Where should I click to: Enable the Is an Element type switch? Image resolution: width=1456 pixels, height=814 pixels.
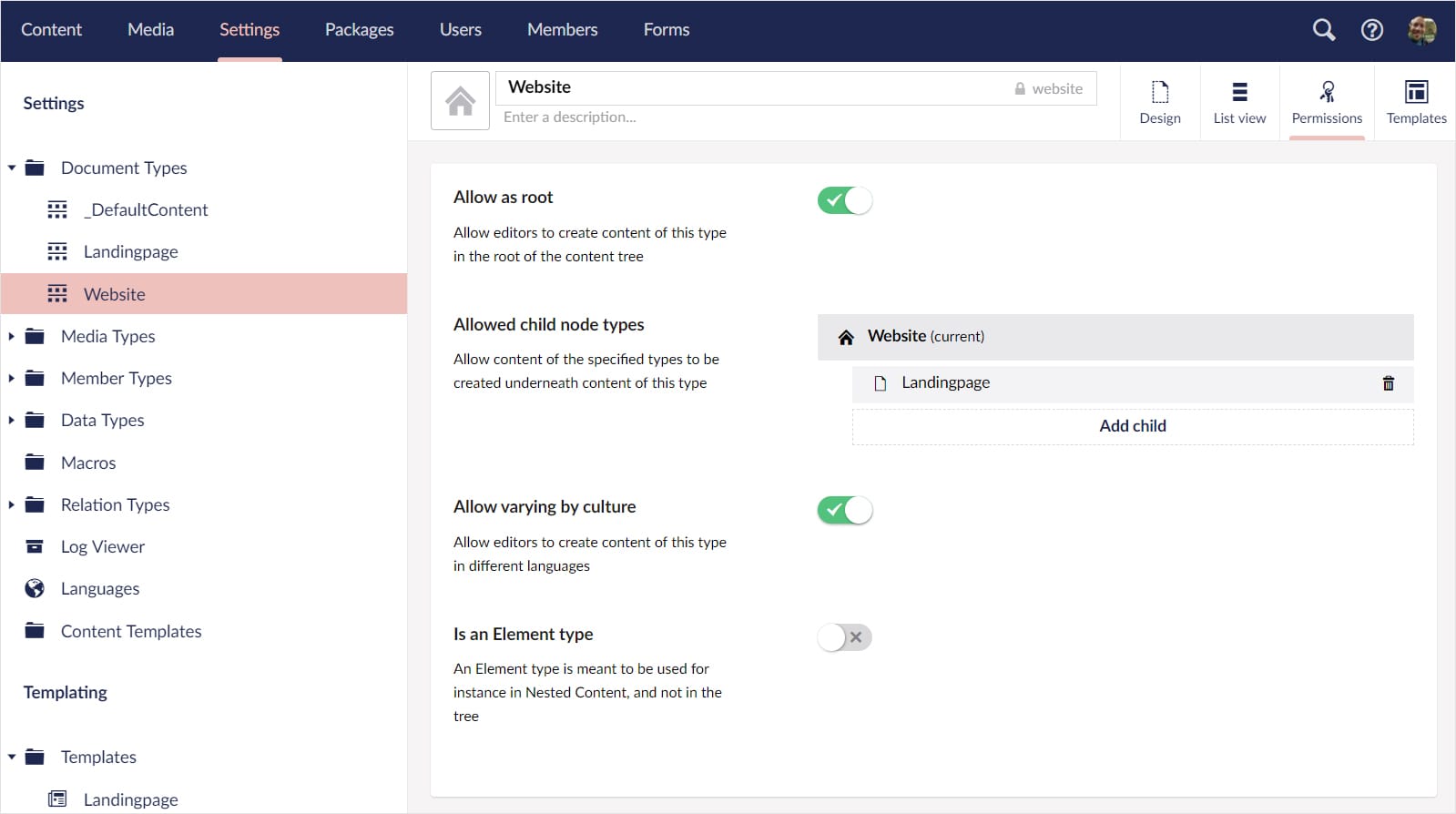[x=845, y=637]
